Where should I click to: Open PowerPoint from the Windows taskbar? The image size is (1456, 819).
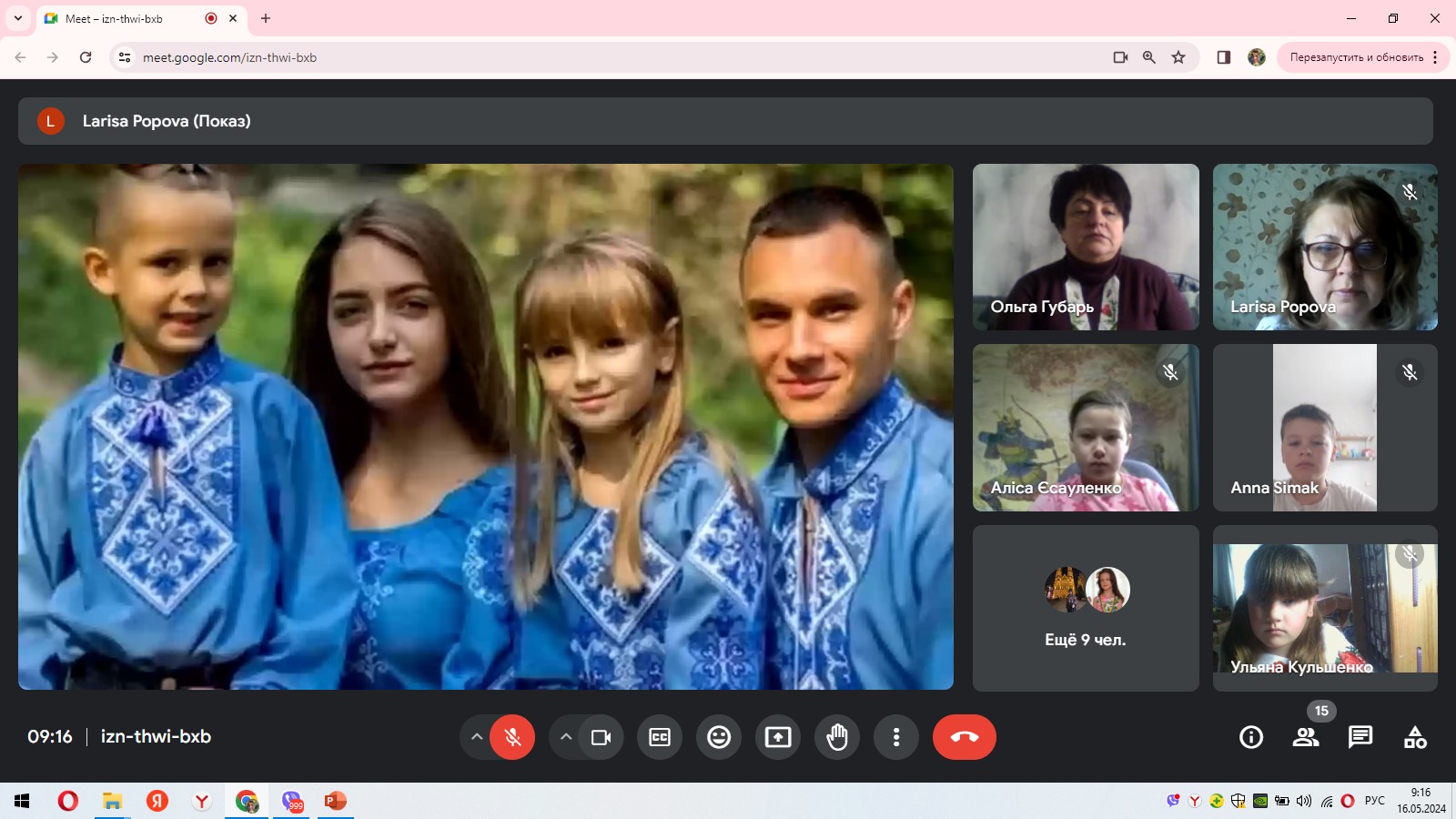(x=336, y=801)
